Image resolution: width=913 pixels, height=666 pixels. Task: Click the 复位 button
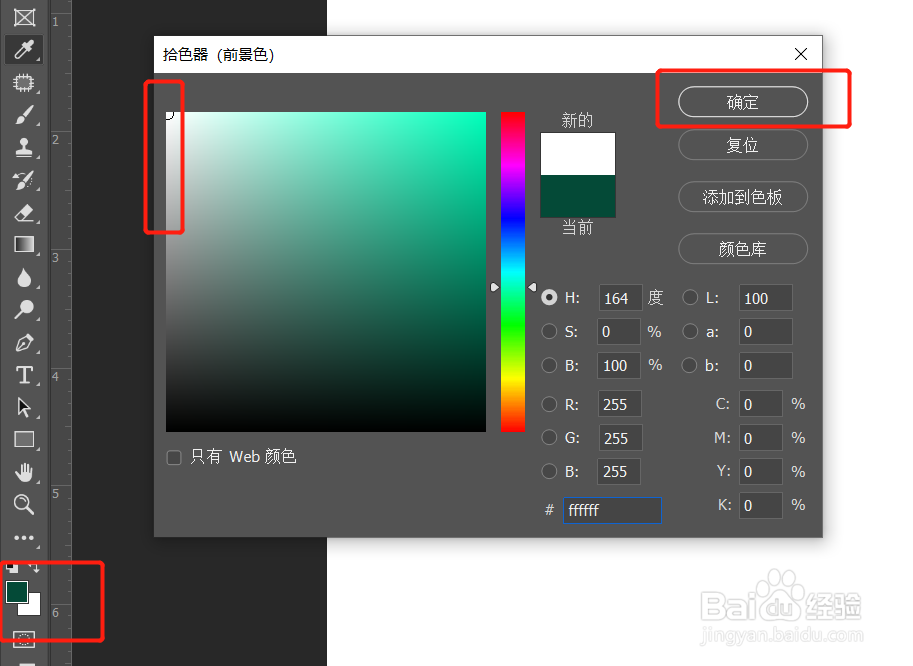coord(743,145)
